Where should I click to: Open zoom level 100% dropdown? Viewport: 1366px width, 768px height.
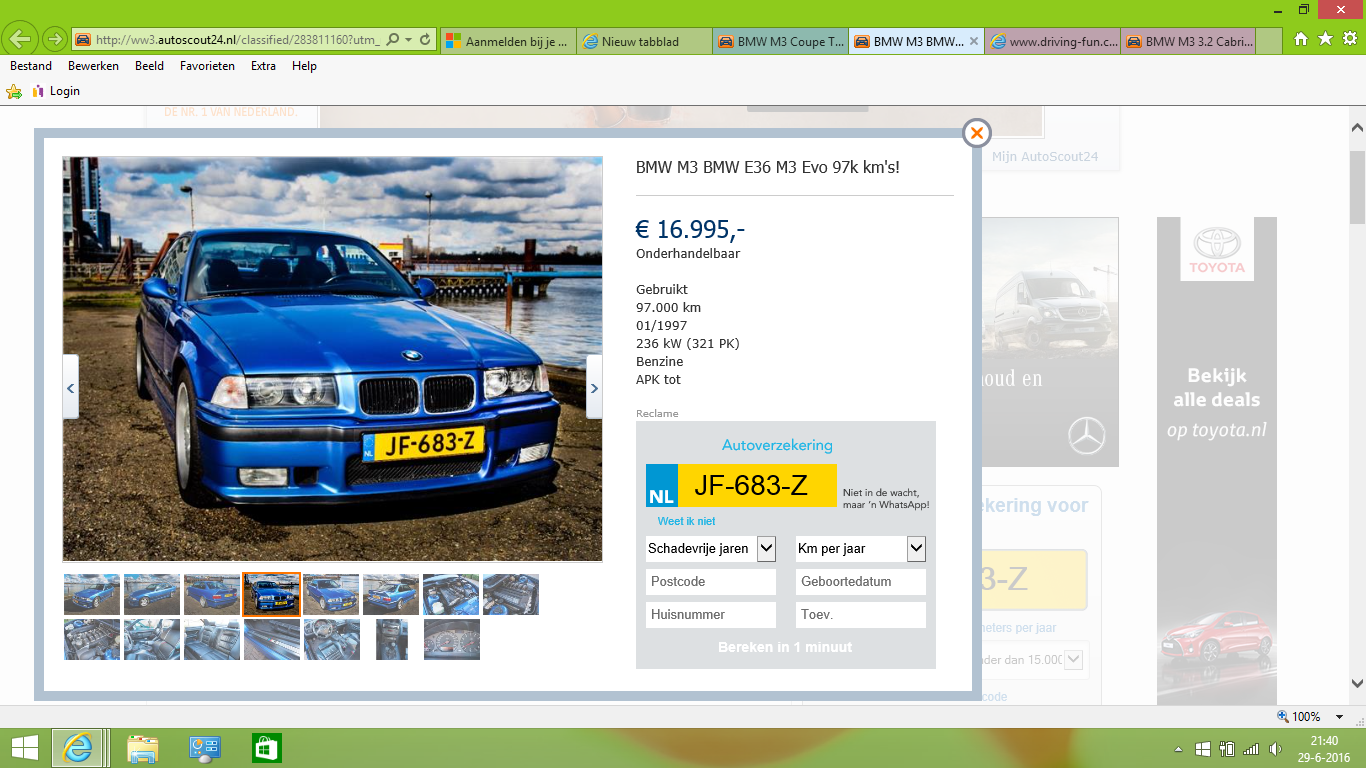click(x=1341, y=717)
